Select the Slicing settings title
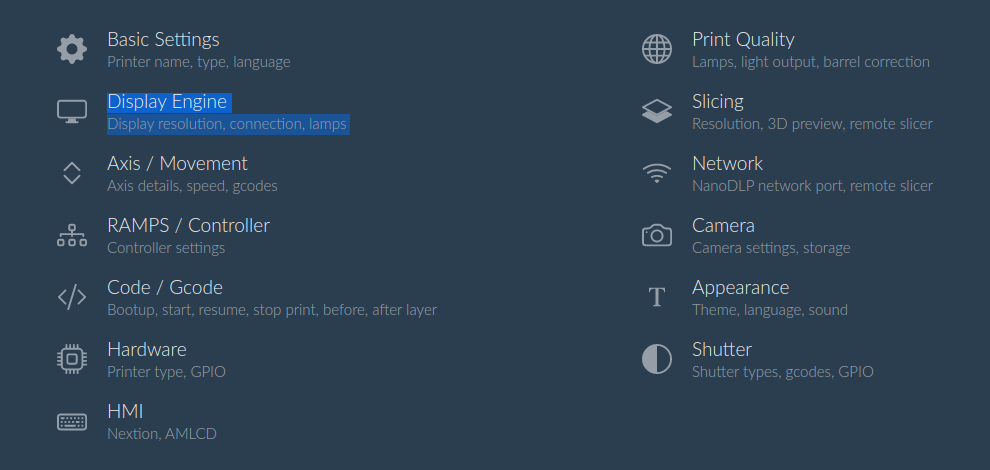The width and height of the screenshot is (990, 470). (718, 102)
